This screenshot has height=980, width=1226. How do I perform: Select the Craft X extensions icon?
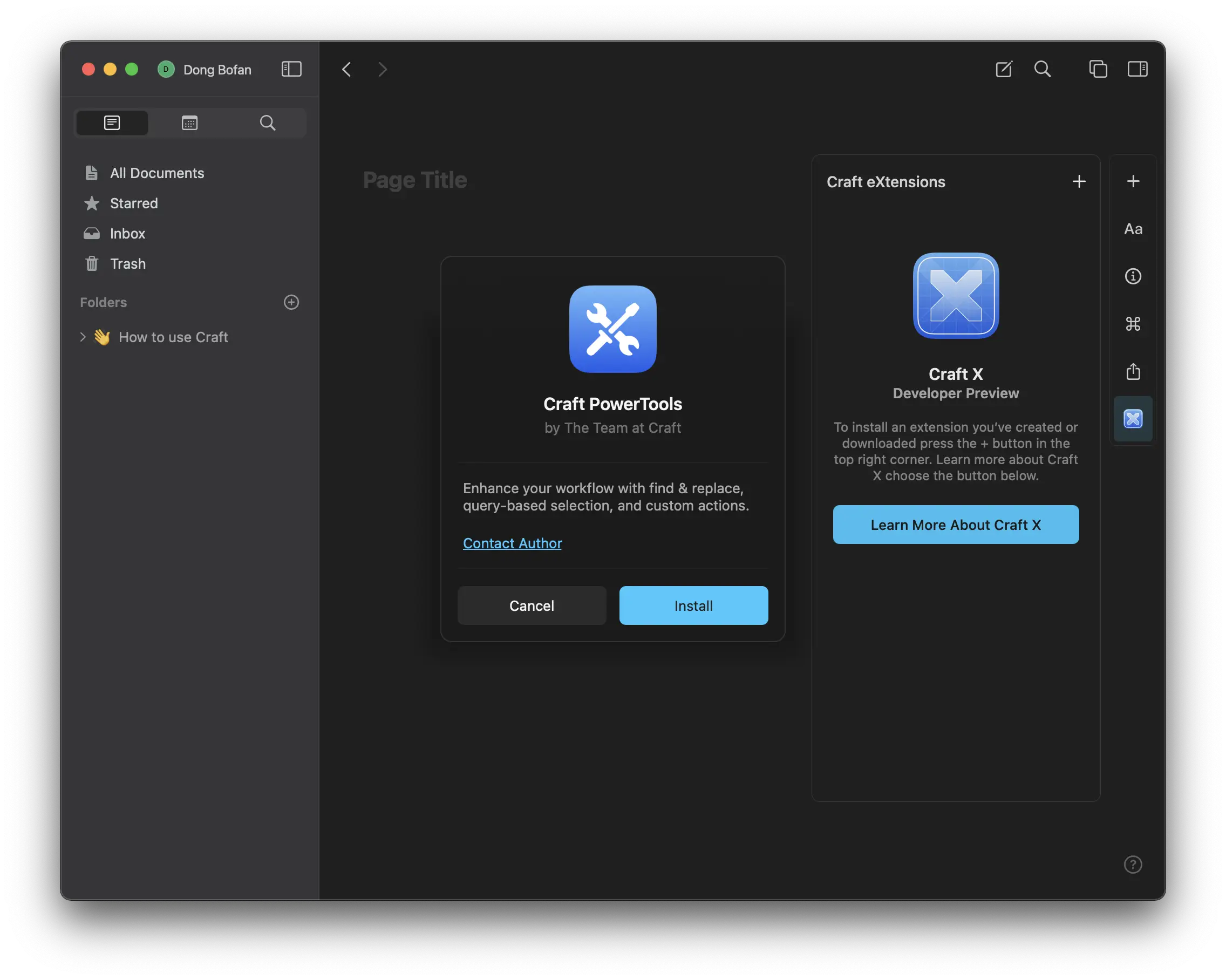click(1133, 419)
